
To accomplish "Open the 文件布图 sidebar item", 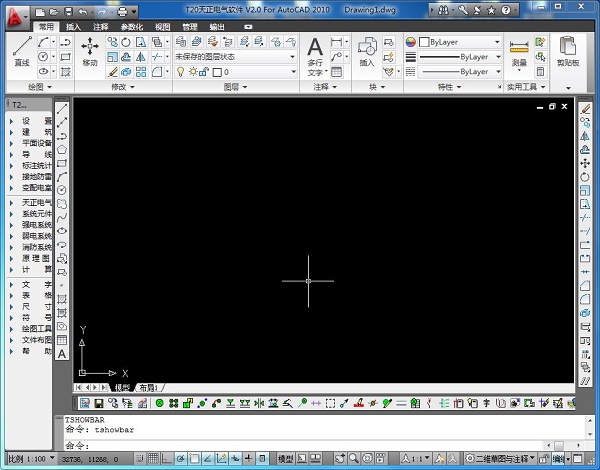I will [31, 340].
